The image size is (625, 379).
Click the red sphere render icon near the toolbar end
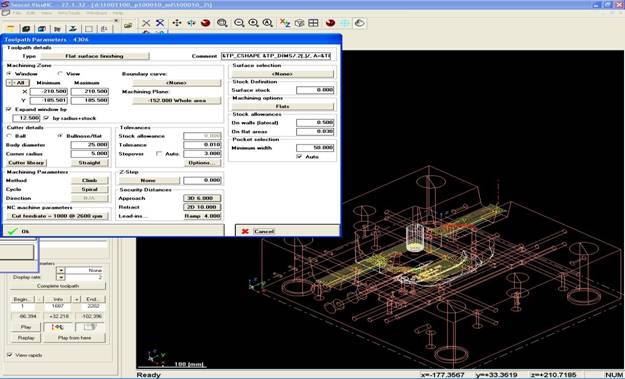click(x=330, y=23)
